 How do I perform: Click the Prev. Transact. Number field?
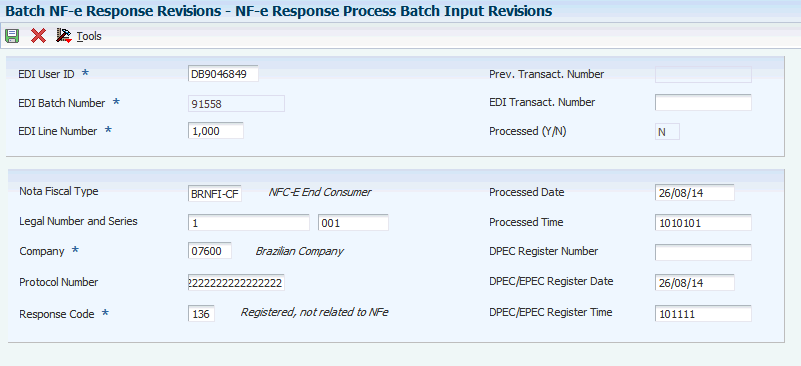coord(703,75)
